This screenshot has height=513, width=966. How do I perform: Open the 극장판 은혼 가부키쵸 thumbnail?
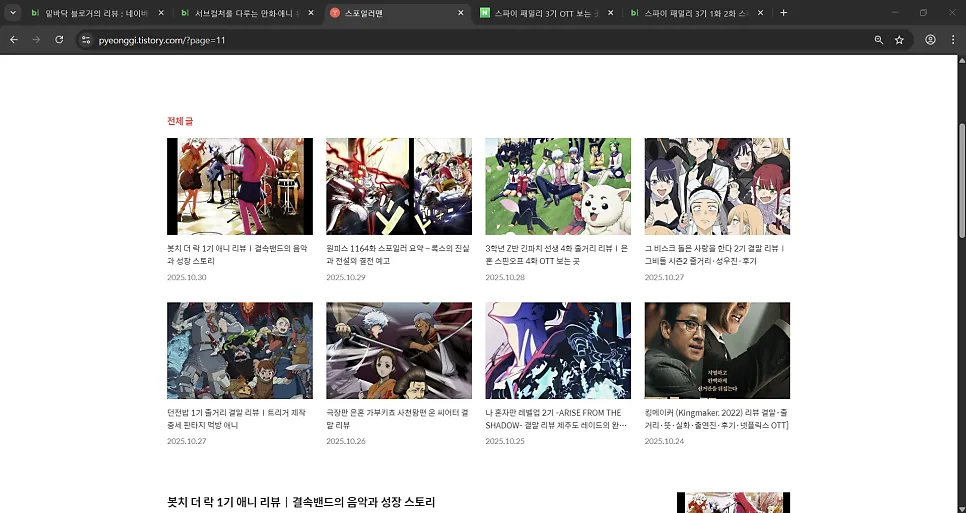pyautogui.click(x=399, y=350)
